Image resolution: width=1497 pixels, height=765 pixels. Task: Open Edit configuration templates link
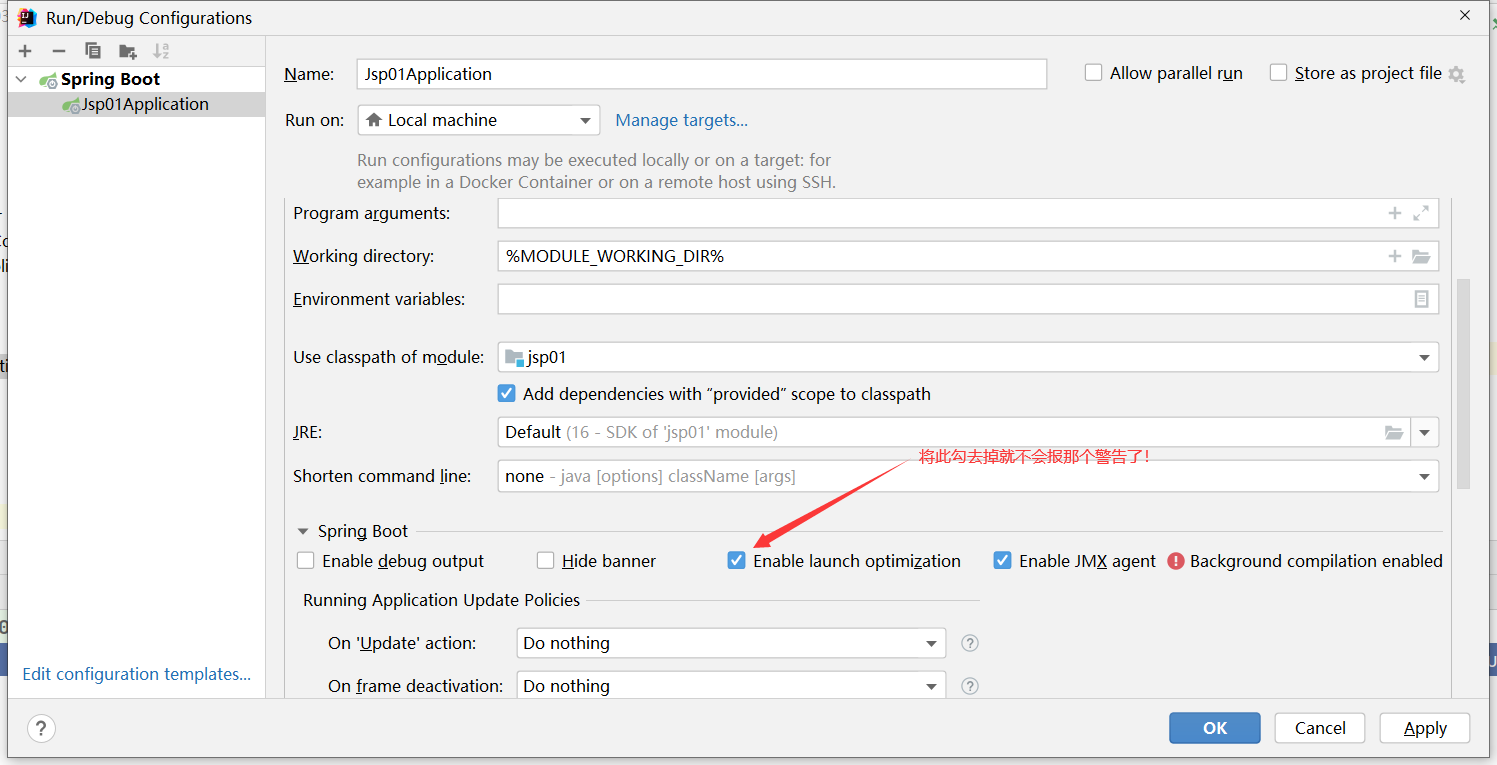136,674
